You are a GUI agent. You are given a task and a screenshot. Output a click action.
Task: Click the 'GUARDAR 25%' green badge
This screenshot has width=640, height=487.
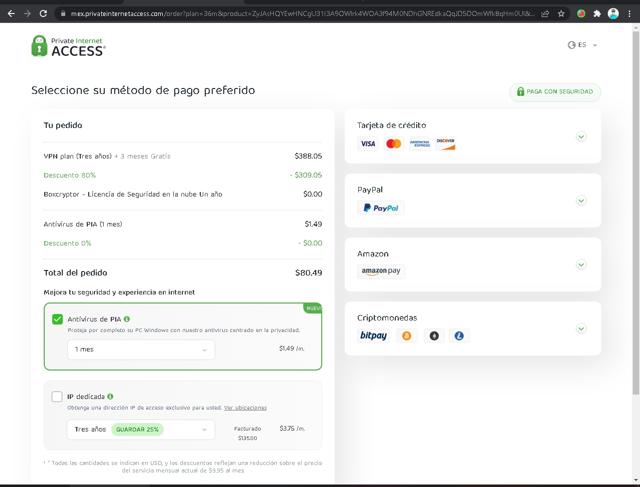[137, 429]
